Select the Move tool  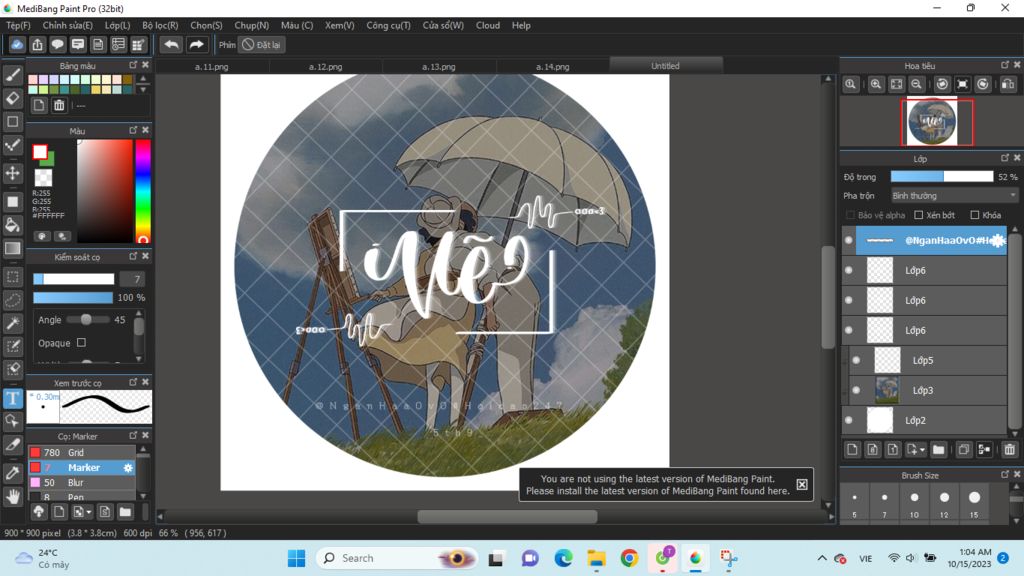pos(12,173)
